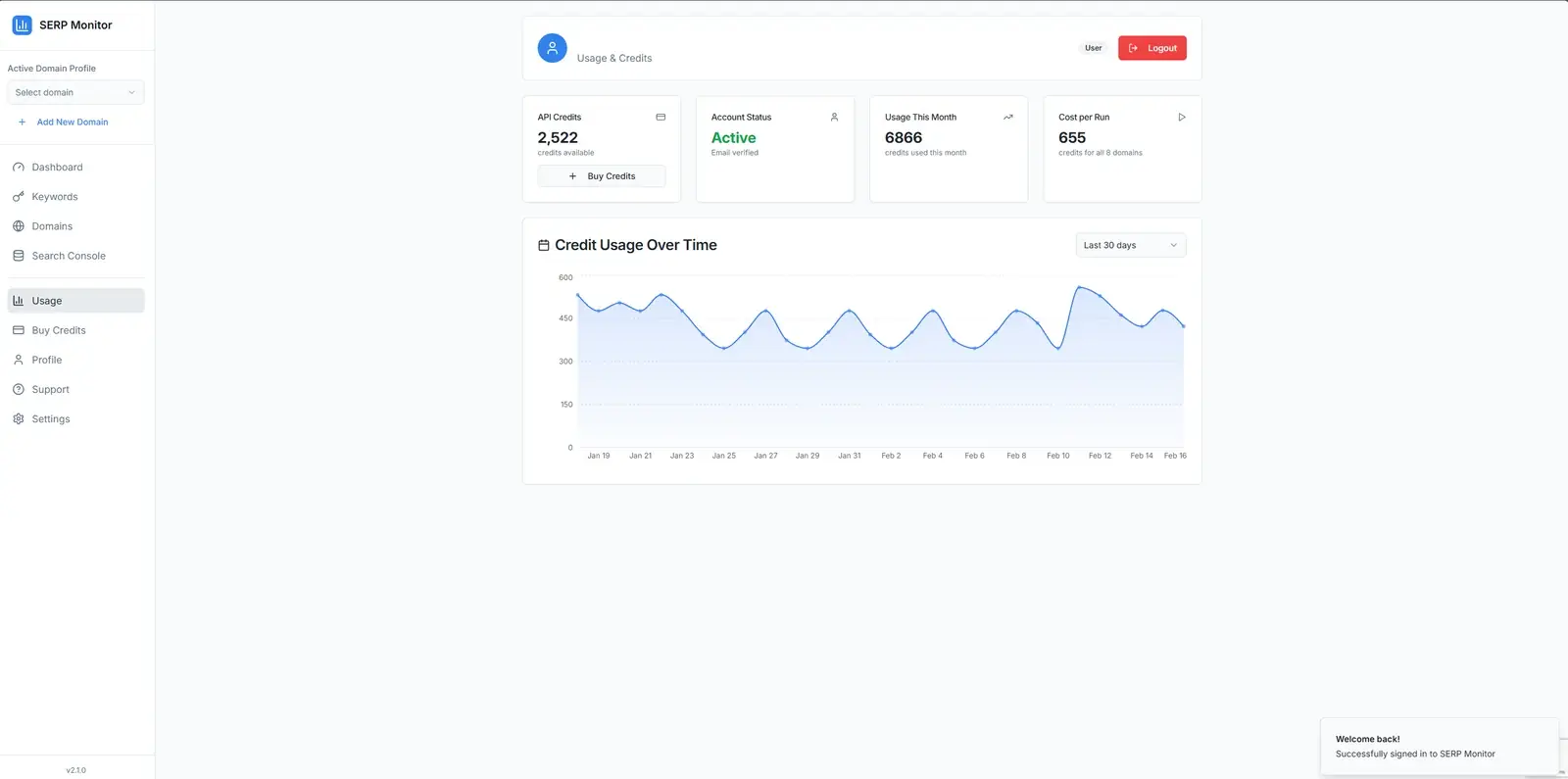Open Buy Credits in the sidebar
The image size is (1568, 779).
click(75, 330)
